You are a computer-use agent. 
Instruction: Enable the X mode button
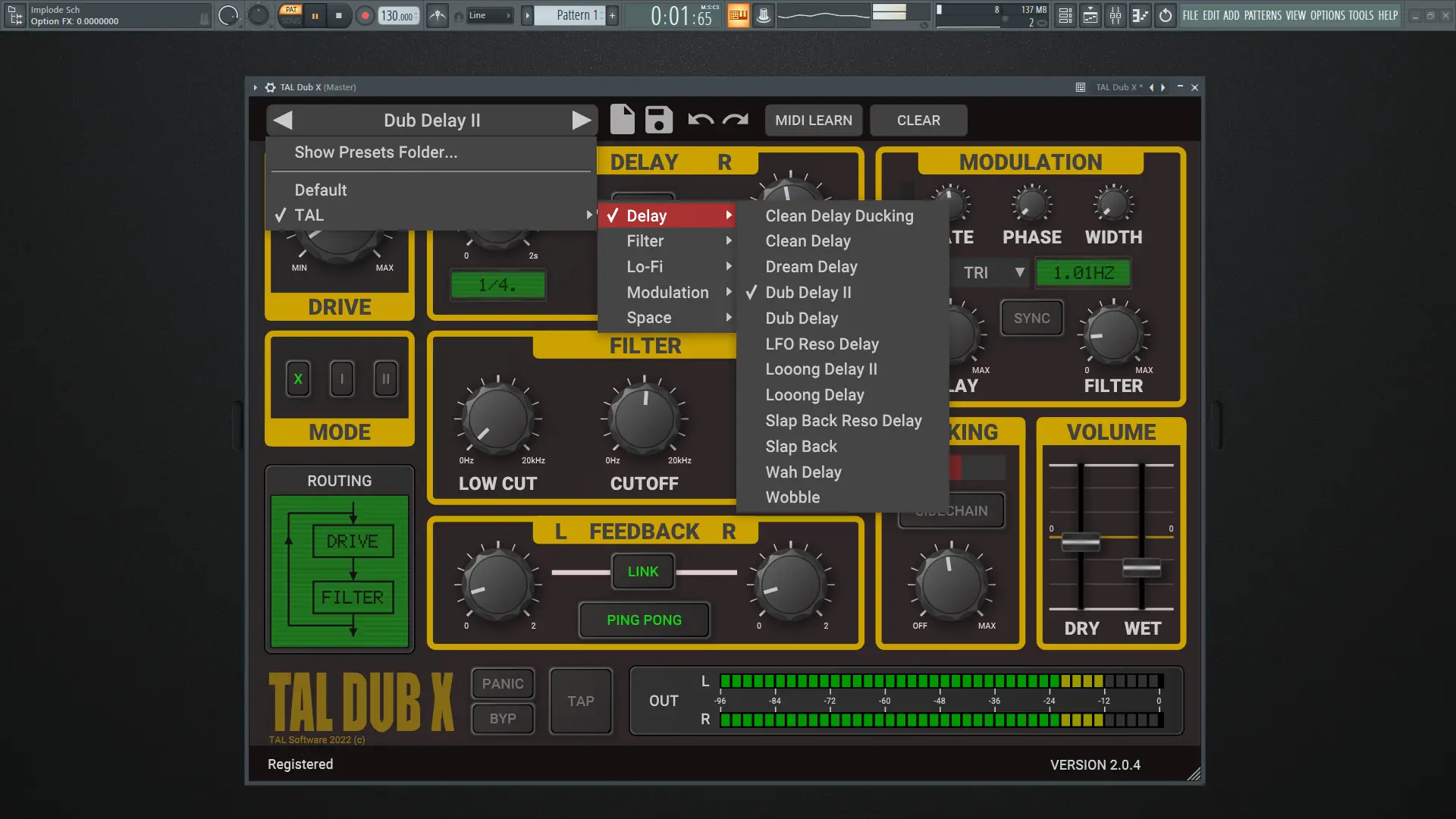tap(298, 378)
